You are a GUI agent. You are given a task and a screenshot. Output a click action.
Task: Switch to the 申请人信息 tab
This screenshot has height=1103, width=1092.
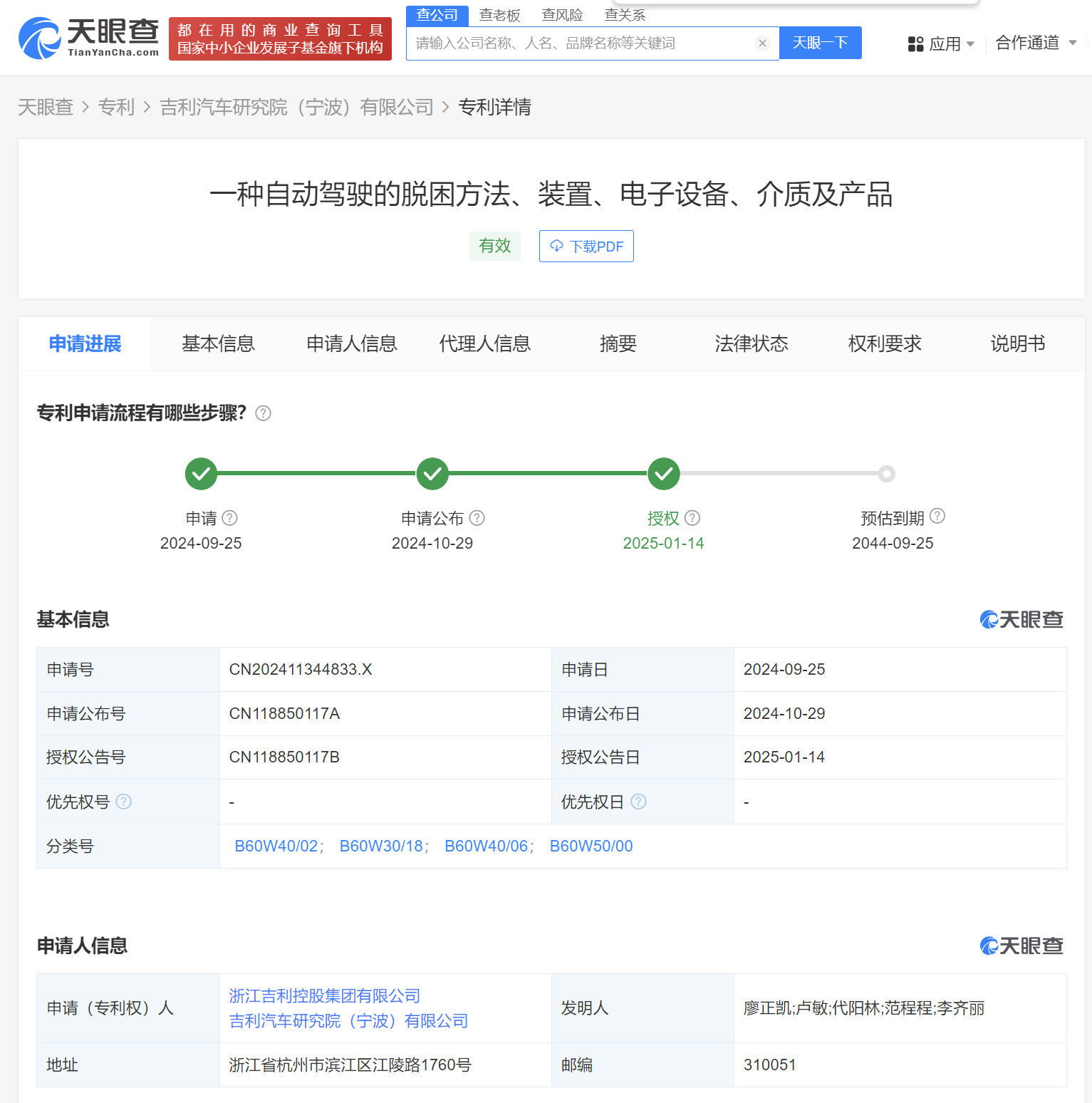tap(352, 344)
